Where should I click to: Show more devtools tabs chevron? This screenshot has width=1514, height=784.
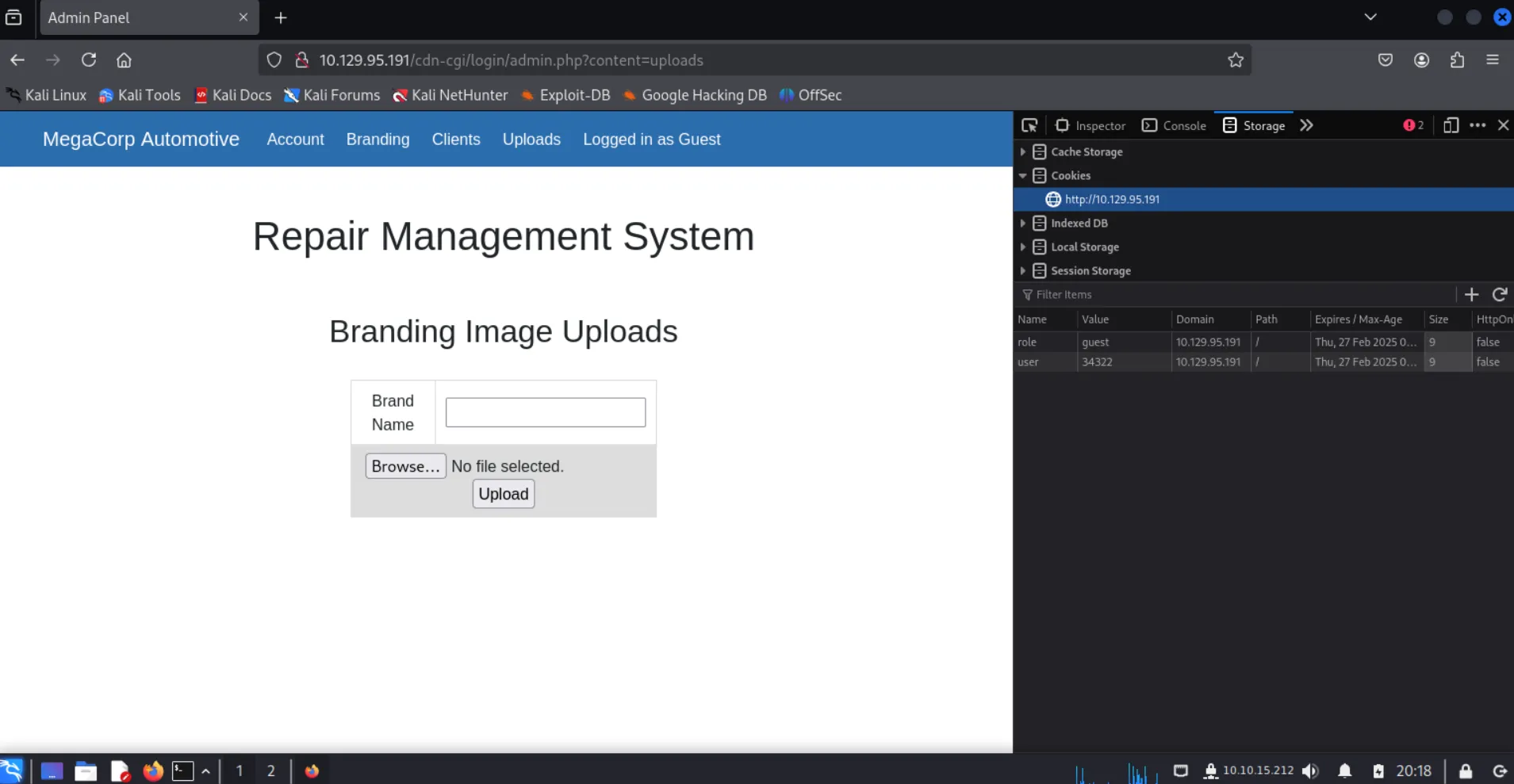[x=1306, y=125]
